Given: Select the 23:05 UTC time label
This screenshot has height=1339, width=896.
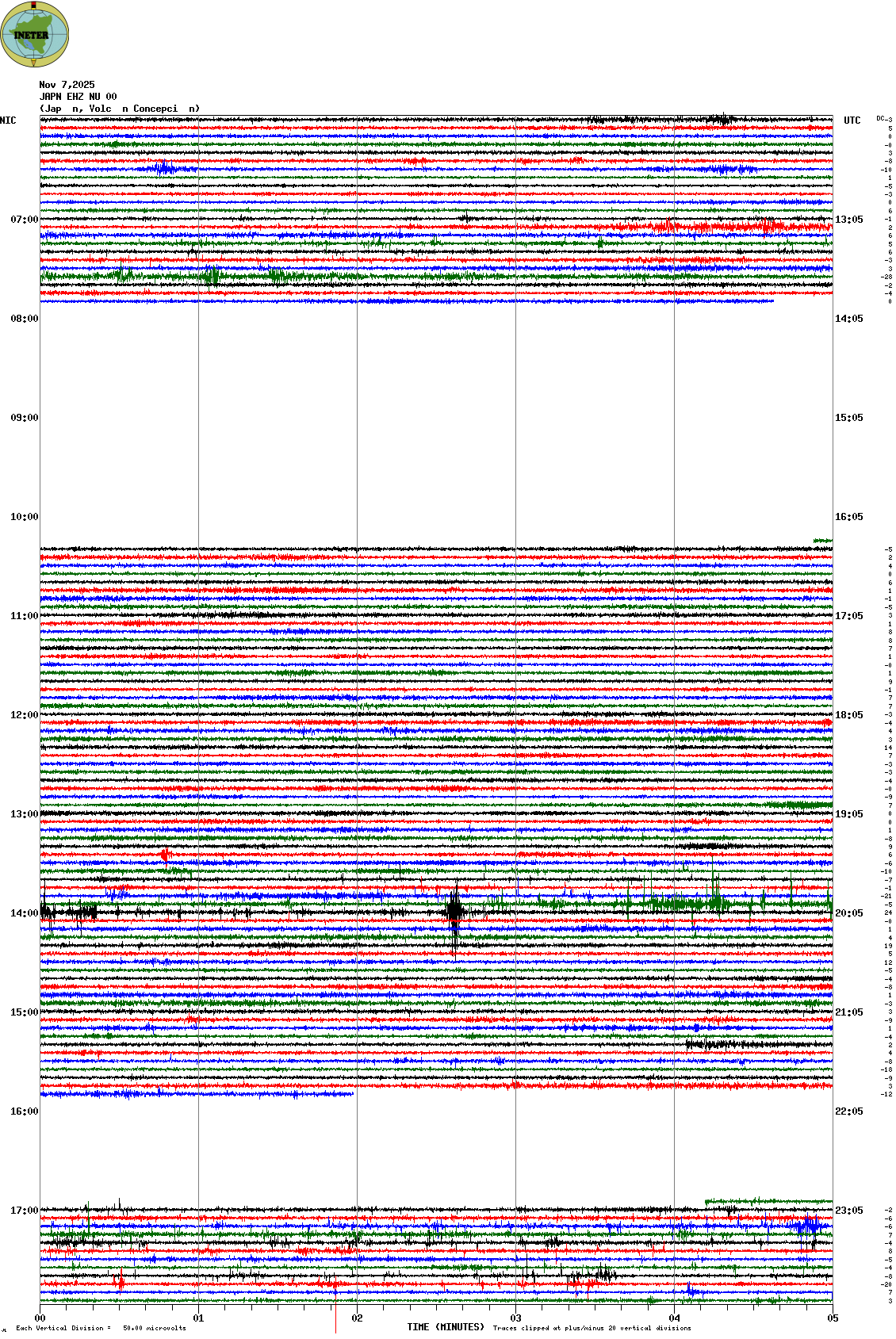Looking at the screenshot, I should pos(848,1211).
